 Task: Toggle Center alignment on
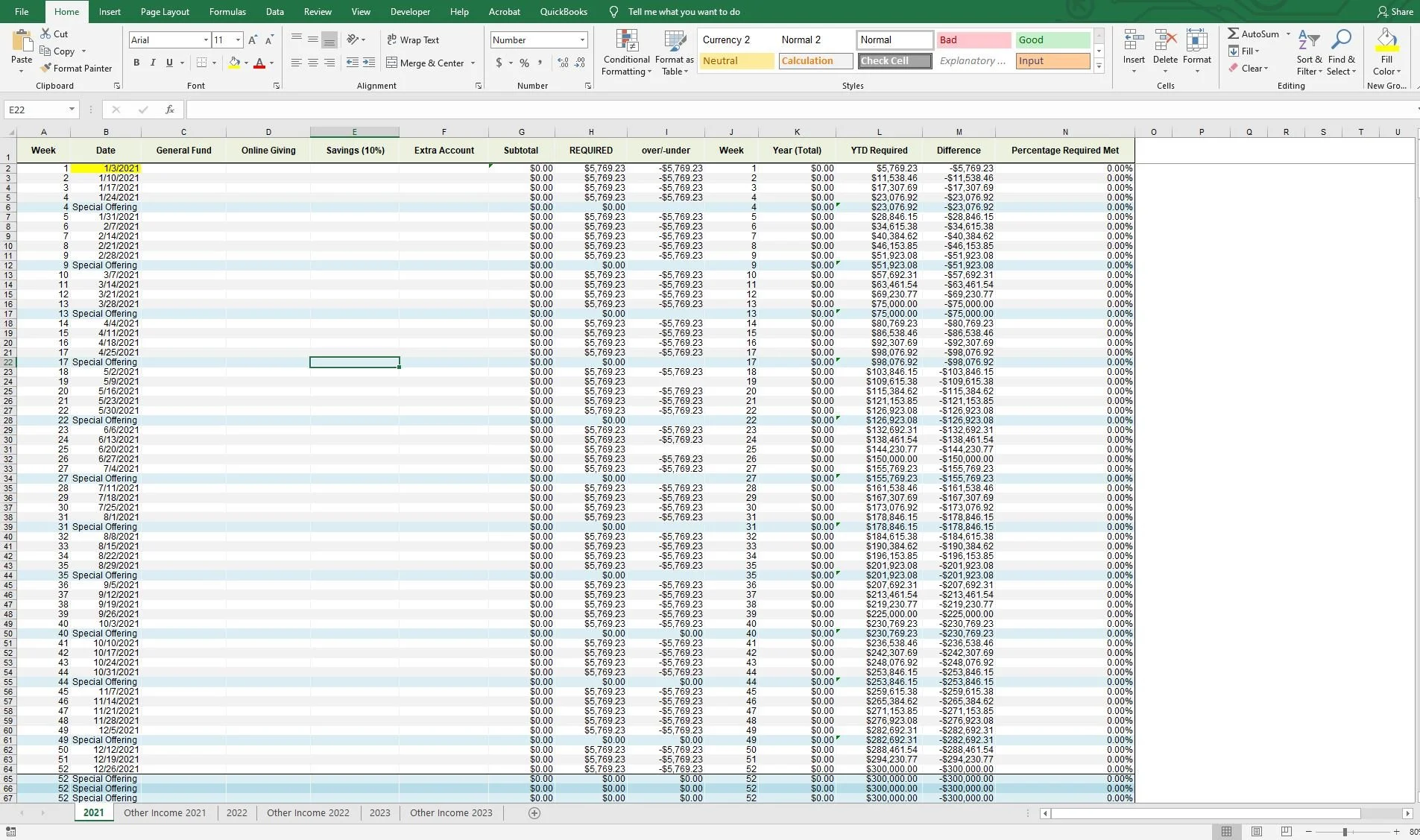pyautogui.click(x=312, y=63)
